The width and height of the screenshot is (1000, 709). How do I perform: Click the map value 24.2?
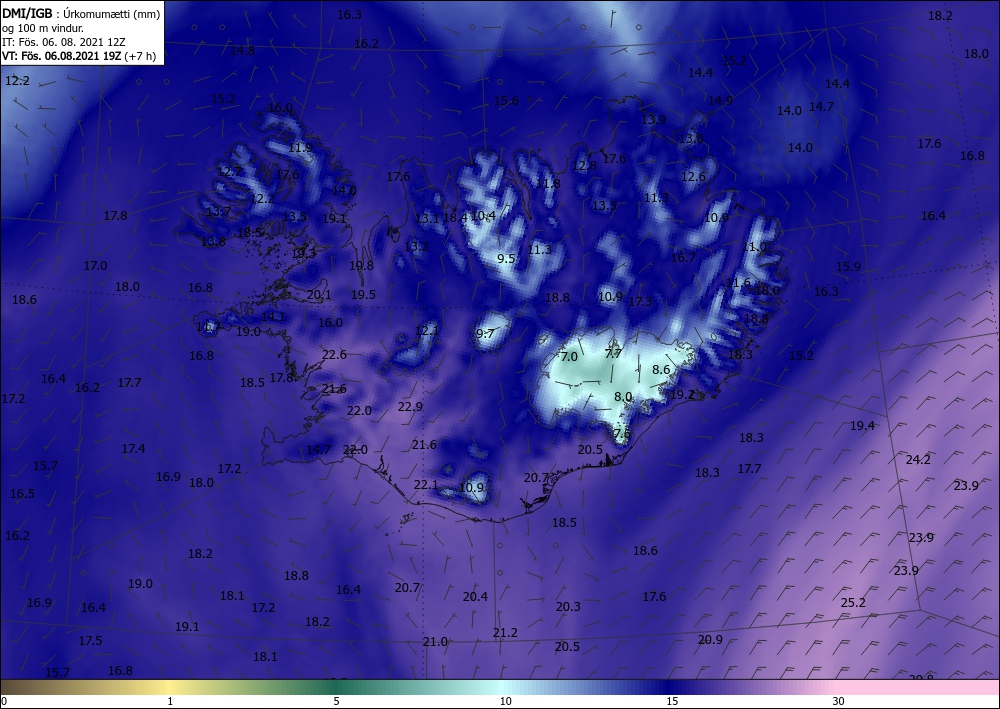pyautogui.click(x=918, y=460)
